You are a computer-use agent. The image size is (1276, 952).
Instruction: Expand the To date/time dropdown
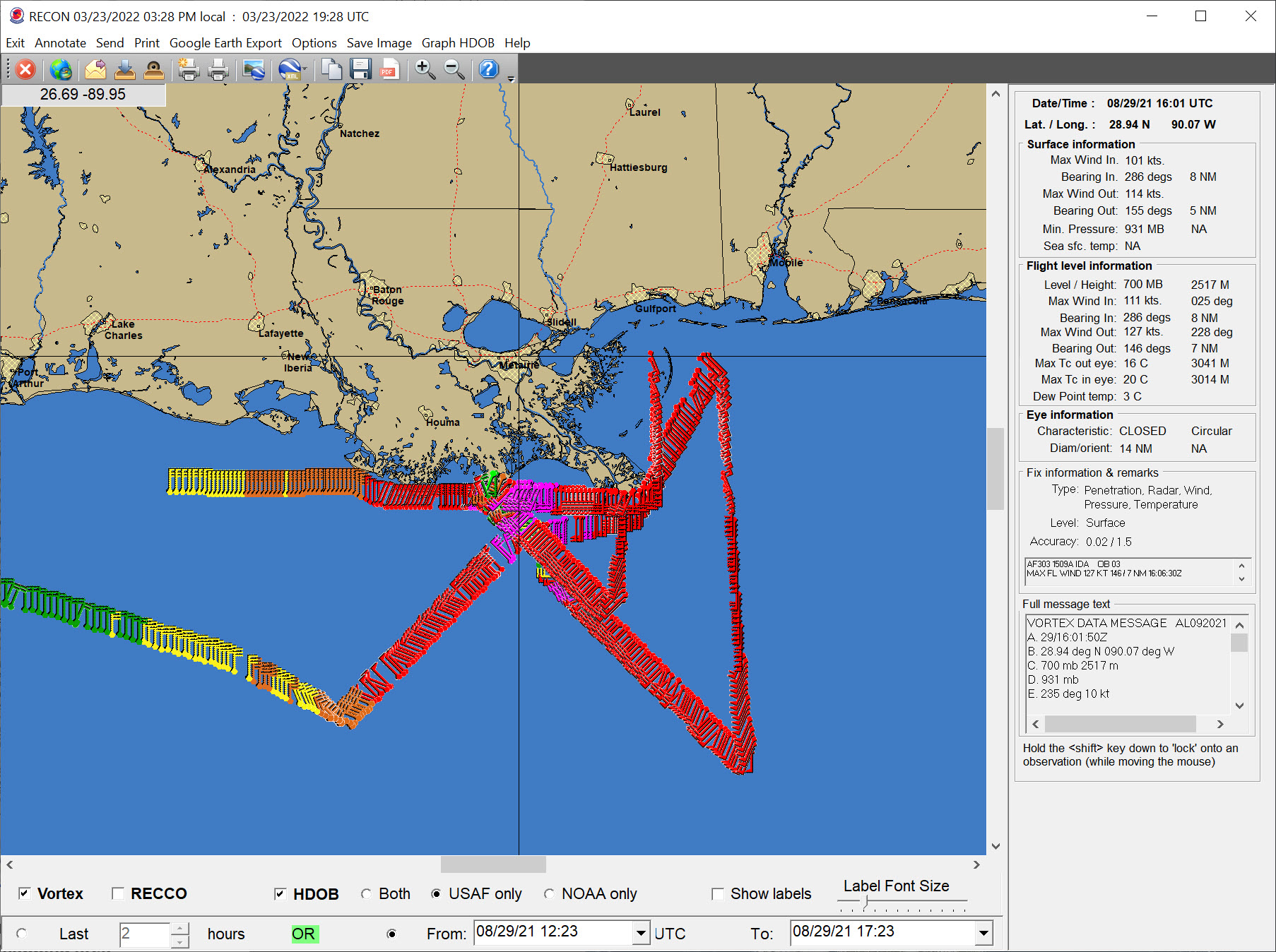[983, 933]
